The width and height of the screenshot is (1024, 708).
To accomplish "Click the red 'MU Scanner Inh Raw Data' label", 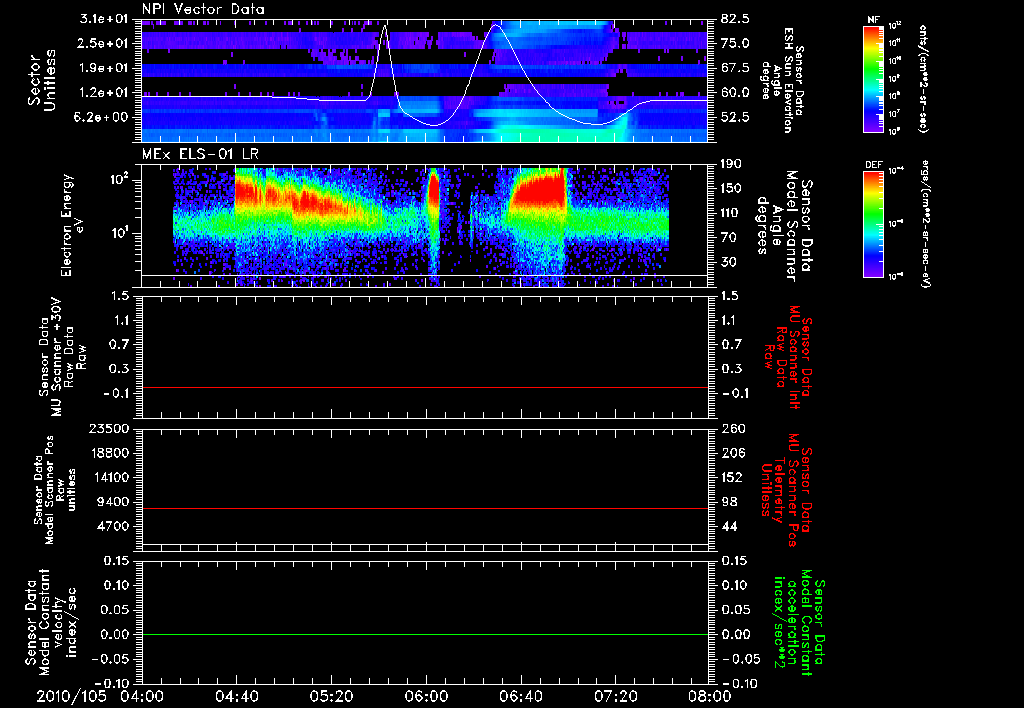I will pos(788,357).
